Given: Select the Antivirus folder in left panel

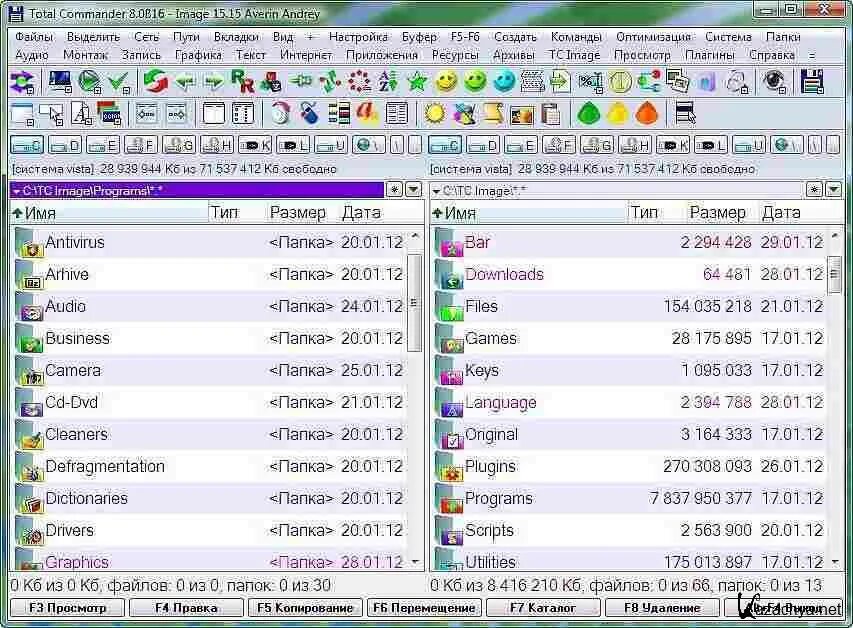Looking at the screenshot, I should 209,242.
